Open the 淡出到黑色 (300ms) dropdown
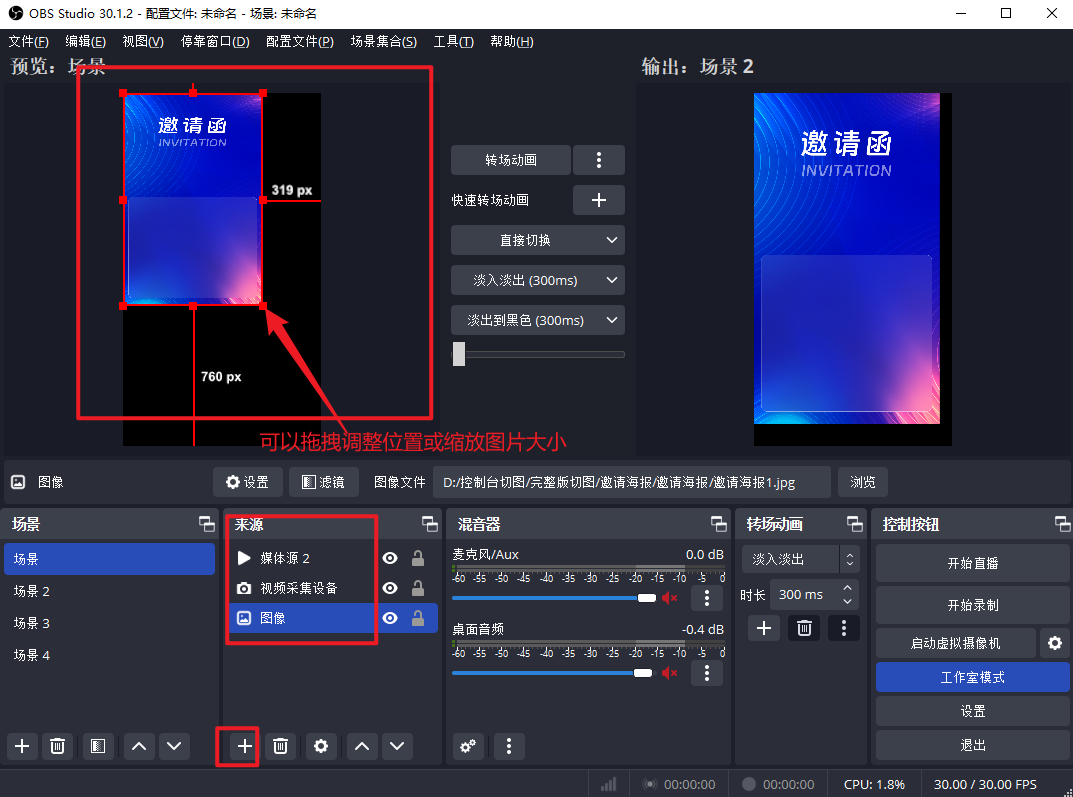 (537, 320)
